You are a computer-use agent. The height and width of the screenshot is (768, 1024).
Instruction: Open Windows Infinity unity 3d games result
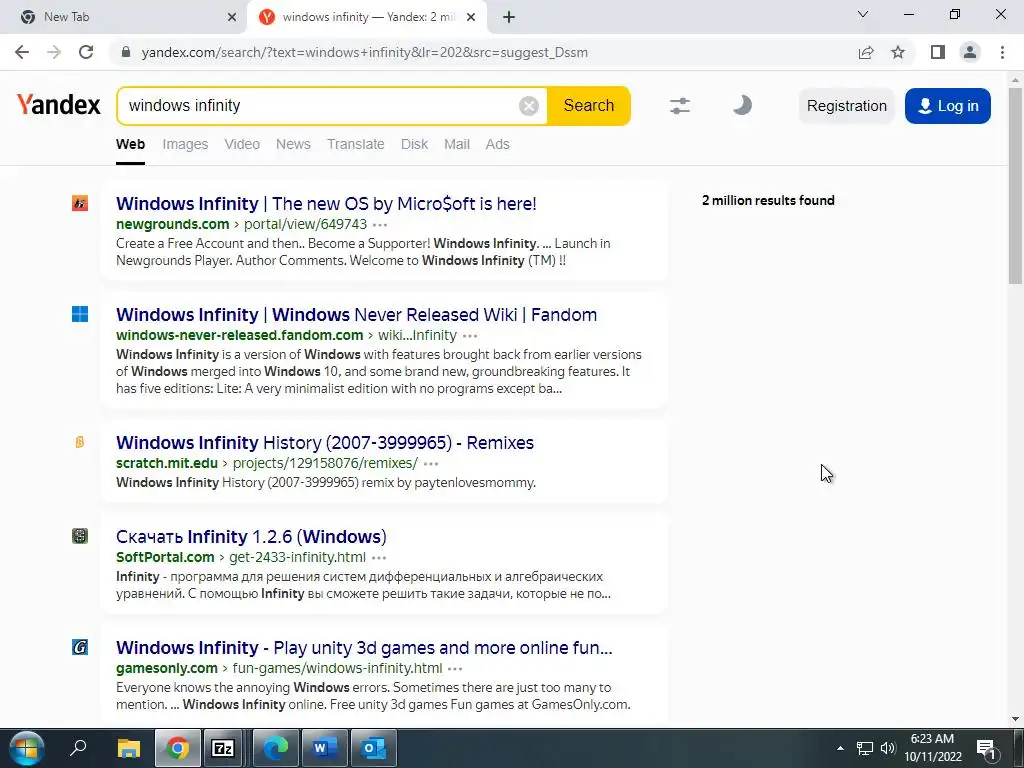point(364,648)
